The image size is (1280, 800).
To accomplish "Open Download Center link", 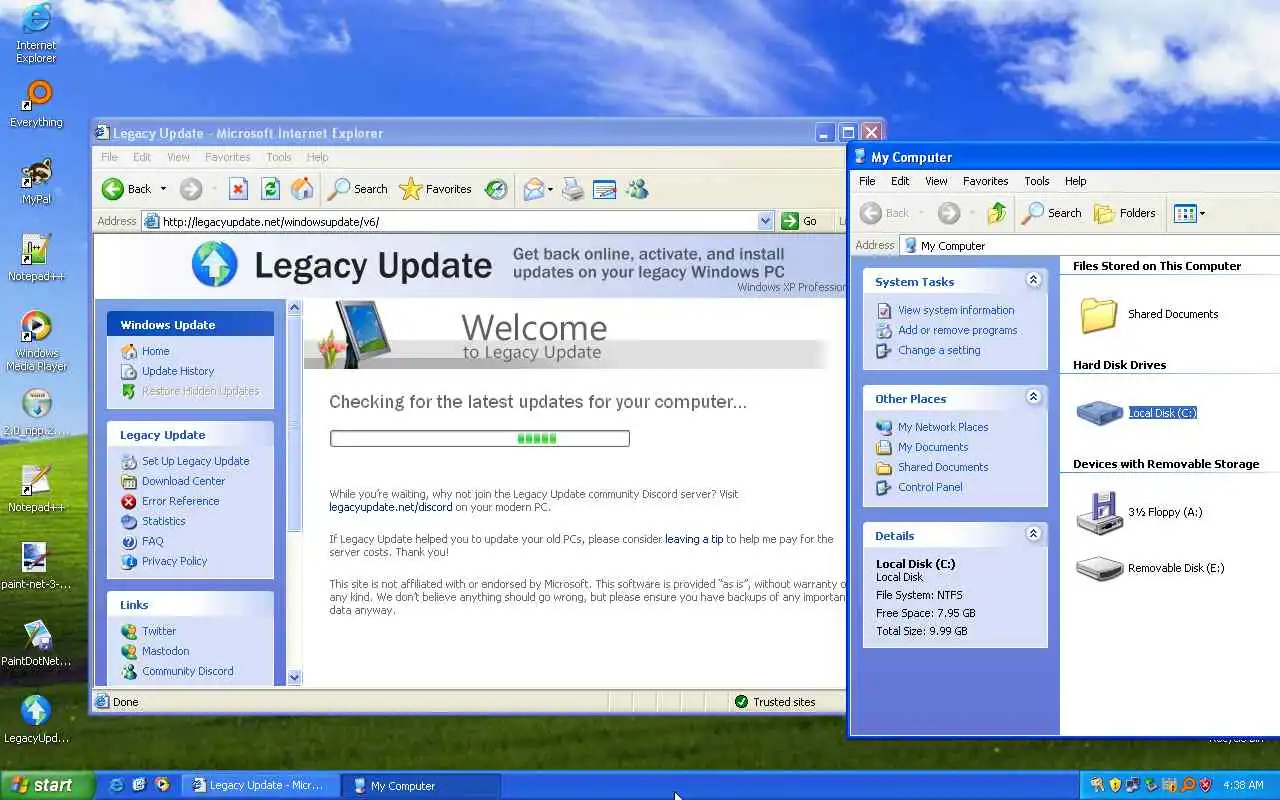I will 183,481.
